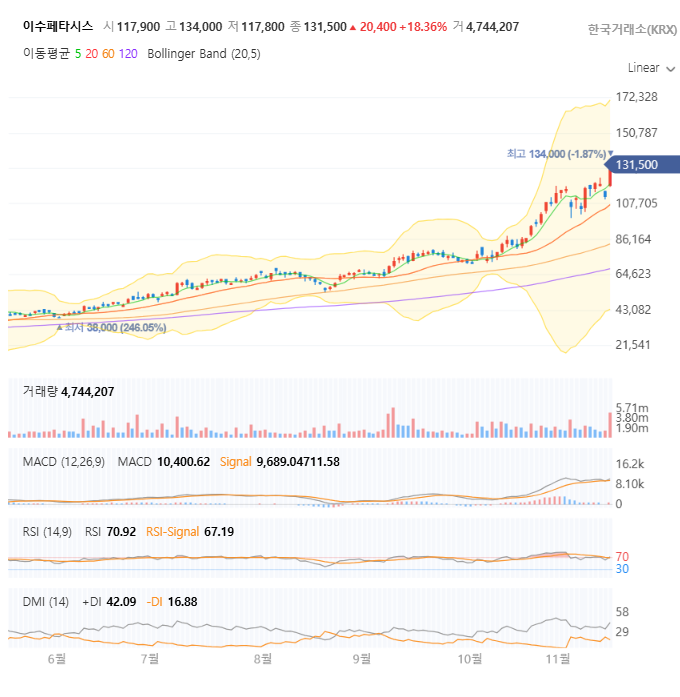Image resolution: width=680 pixels, height=697 pixels.
Task: Select the 5-day moving average label
Action: pyautogui.click(x=78, y=54)
